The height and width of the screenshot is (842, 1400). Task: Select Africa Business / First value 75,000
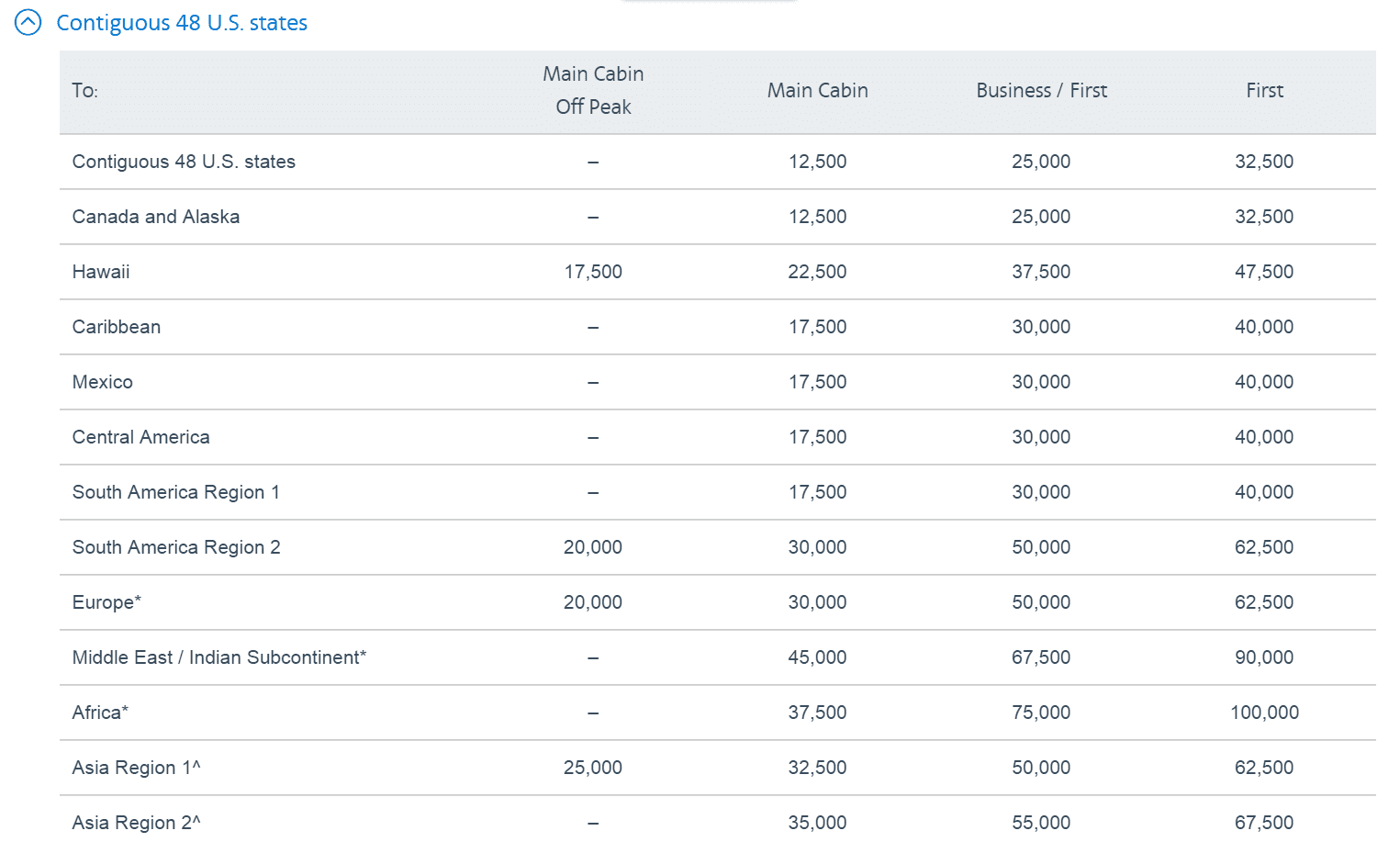tap(1041, 713)
